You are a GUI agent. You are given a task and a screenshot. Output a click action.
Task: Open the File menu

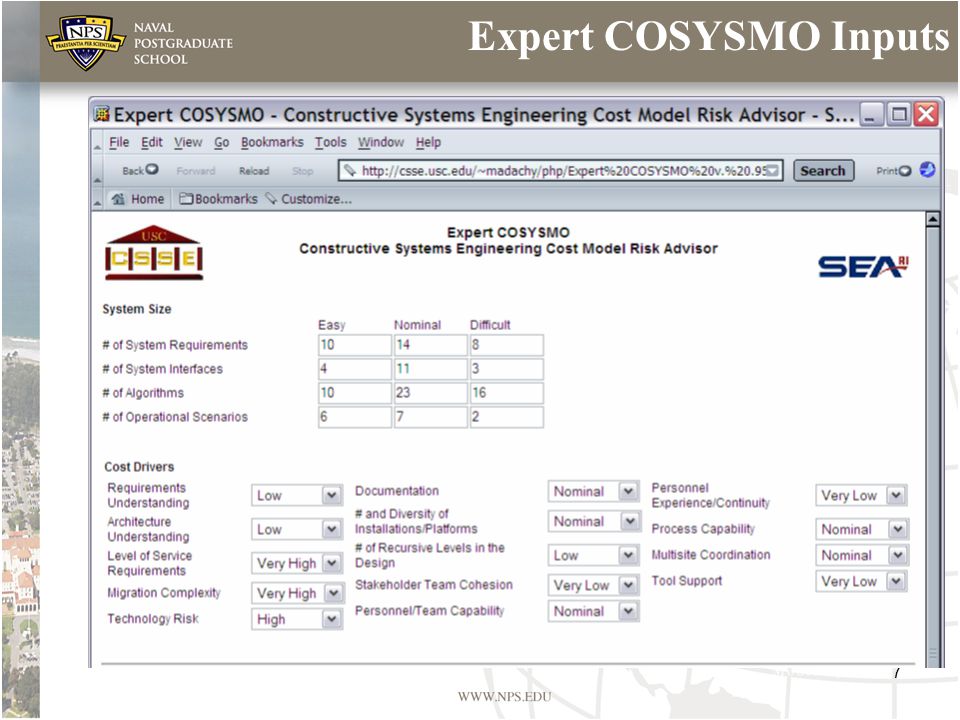pos(119,143)
